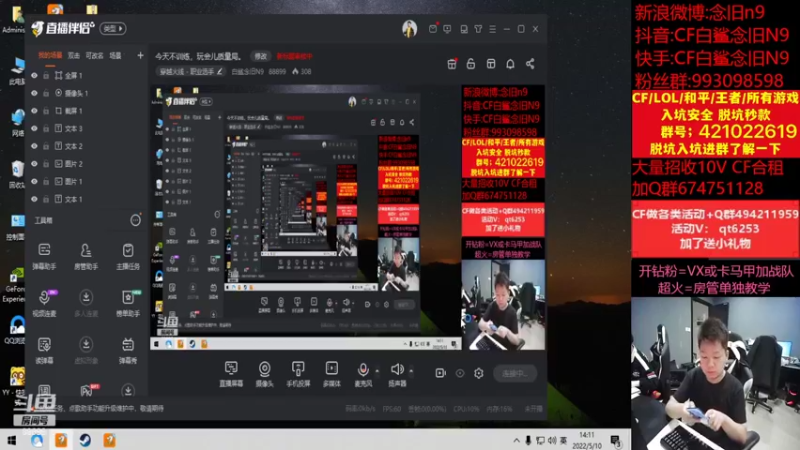Viewport: 800px width, 450px height.
Task: Click the record video icon beside 扬声器
Action: point(440,373)
